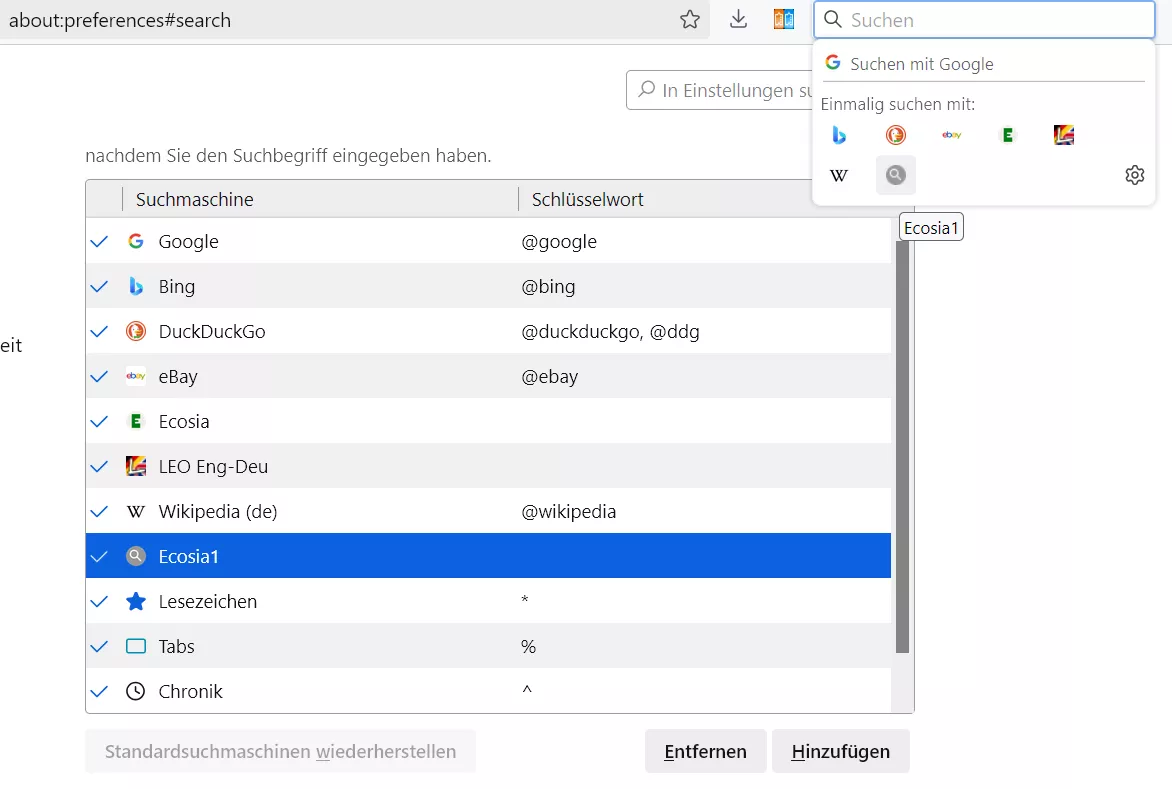Toggle the DuckDuckGo row checkmark

point(99,332)
